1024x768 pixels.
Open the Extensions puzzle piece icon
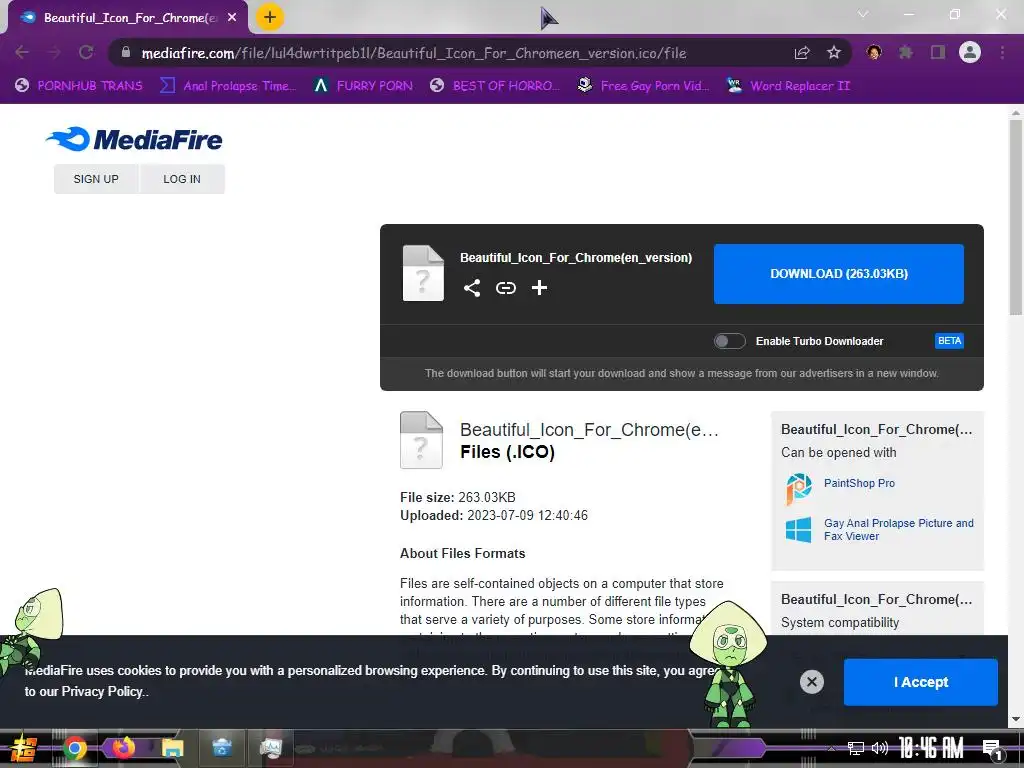[906, 52]
